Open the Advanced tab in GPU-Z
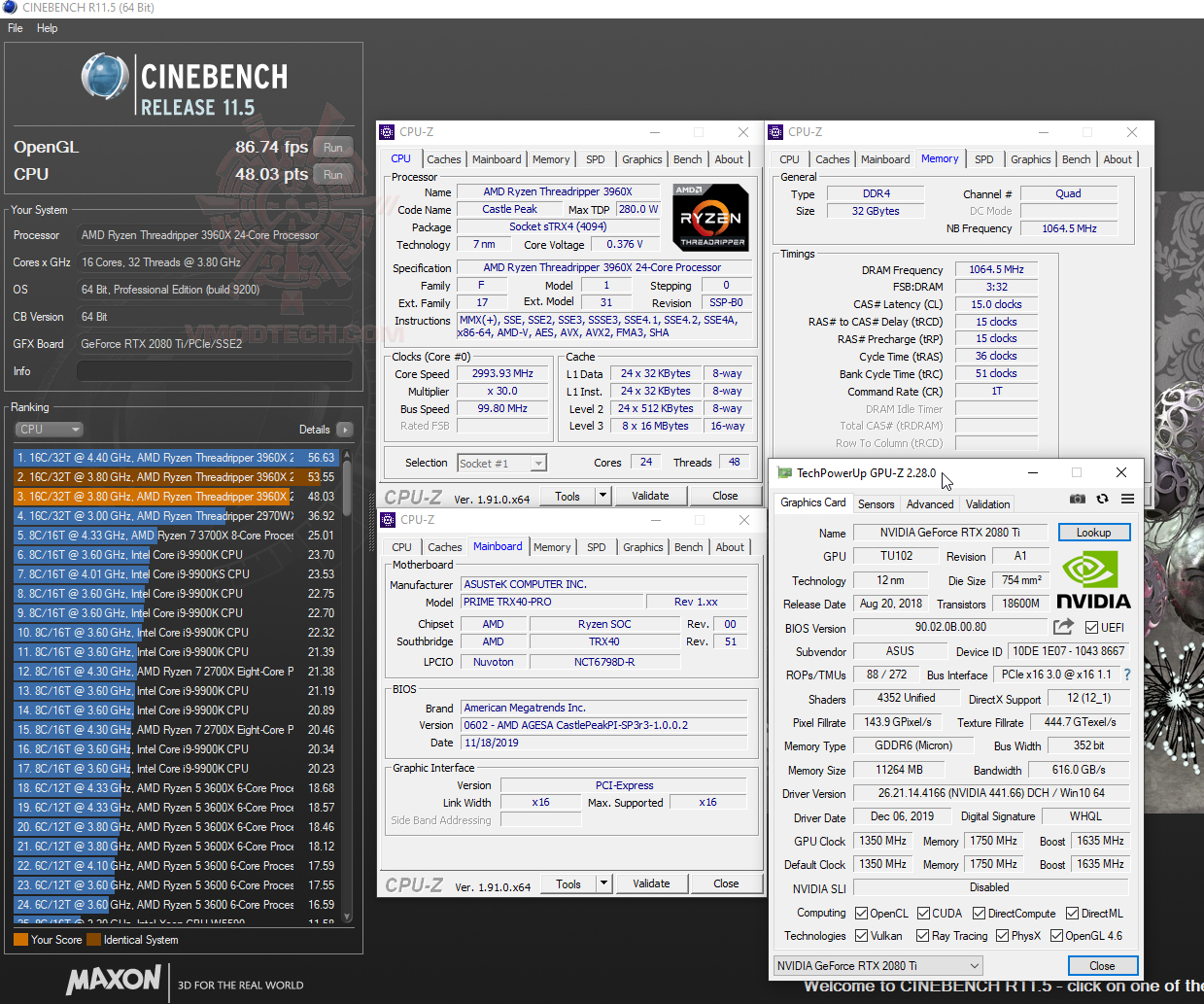Screen dimensions: 1204x1004 (930, 504)
